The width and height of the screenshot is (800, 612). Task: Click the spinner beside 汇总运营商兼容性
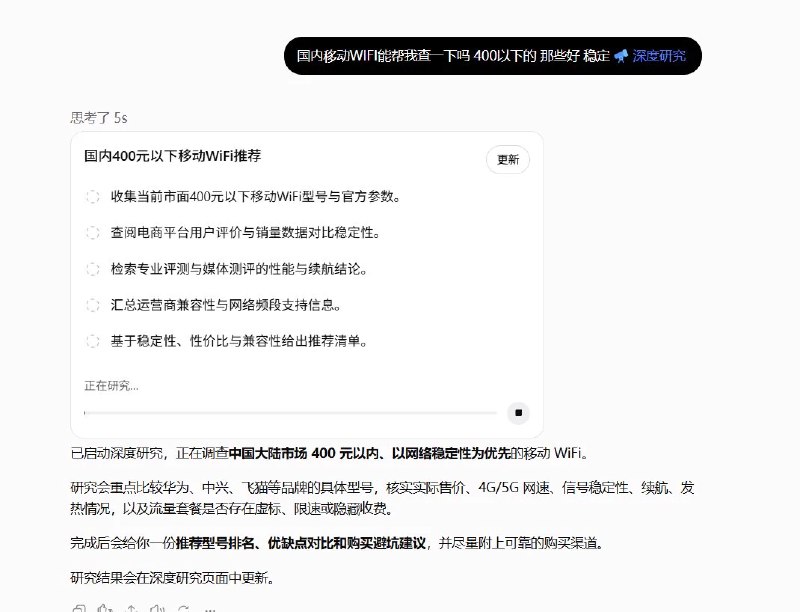[92, 305]
